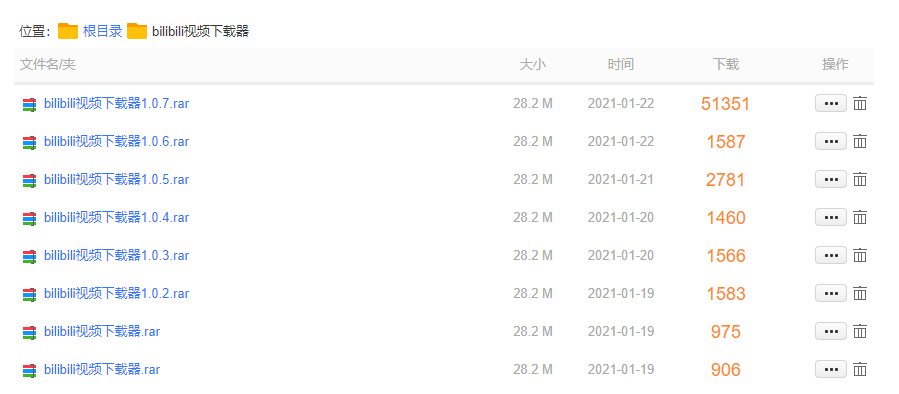The width and height of the screenshot is (899, 394).
Task: Click the rar file icon beside 1.0.7.rar
Action: [x=29, y=104]
